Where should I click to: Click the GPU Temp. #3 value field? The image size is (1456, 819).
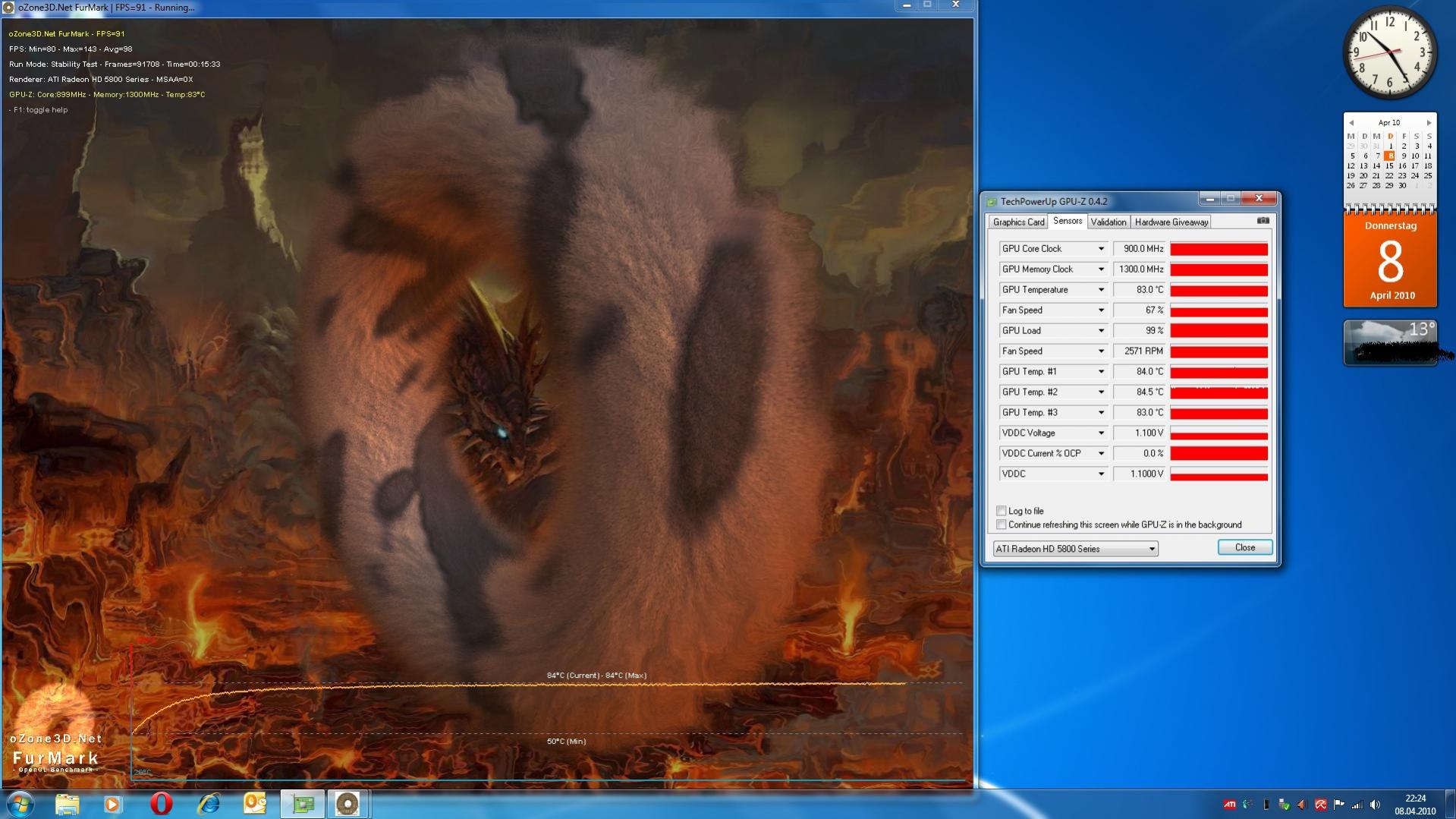coord(1139,413)
